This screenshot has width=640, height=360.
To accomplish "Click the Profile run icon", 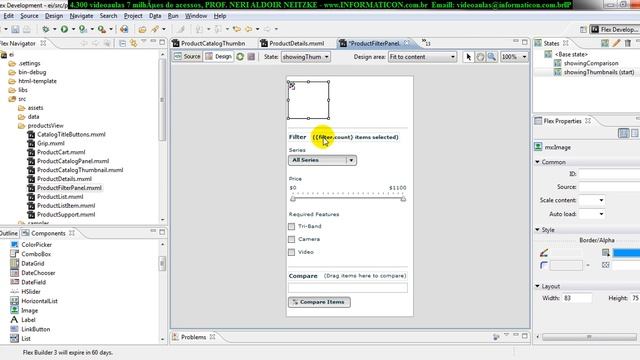I will (83, 29).
